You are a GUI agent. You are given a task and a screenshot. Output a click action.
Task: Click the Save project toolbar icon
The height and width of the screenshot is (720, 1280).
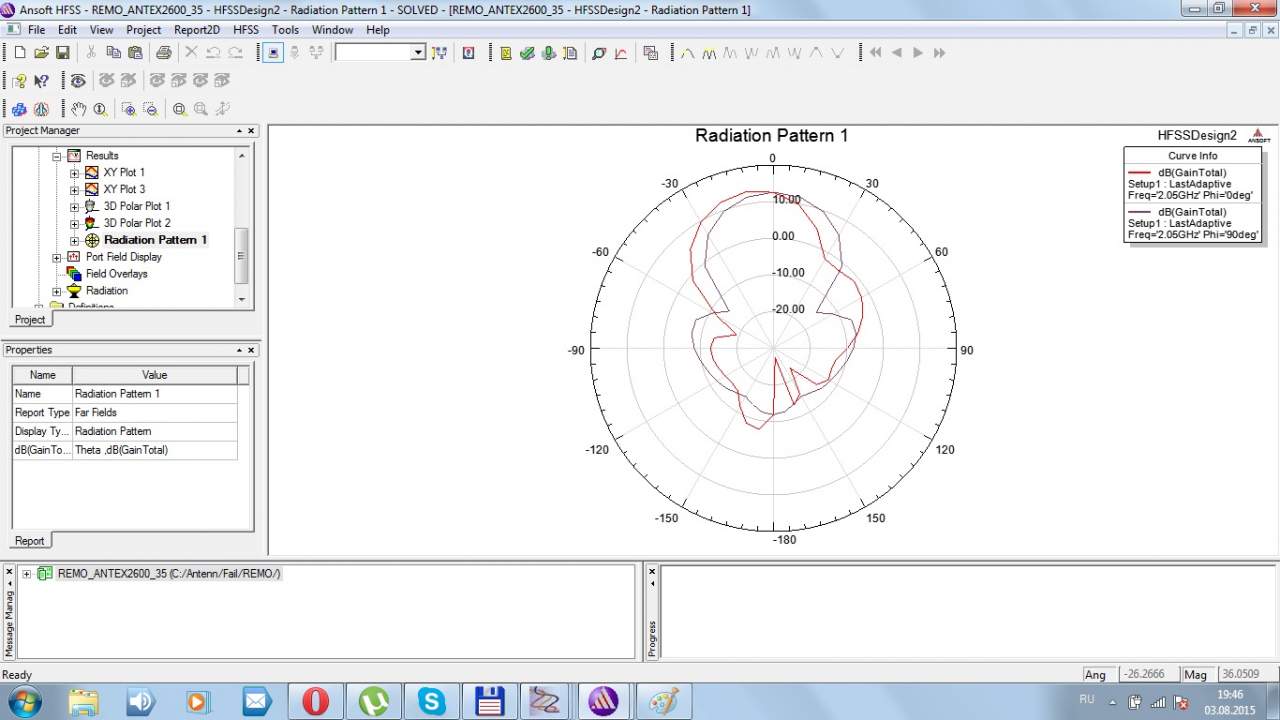(x=62, y=53)
